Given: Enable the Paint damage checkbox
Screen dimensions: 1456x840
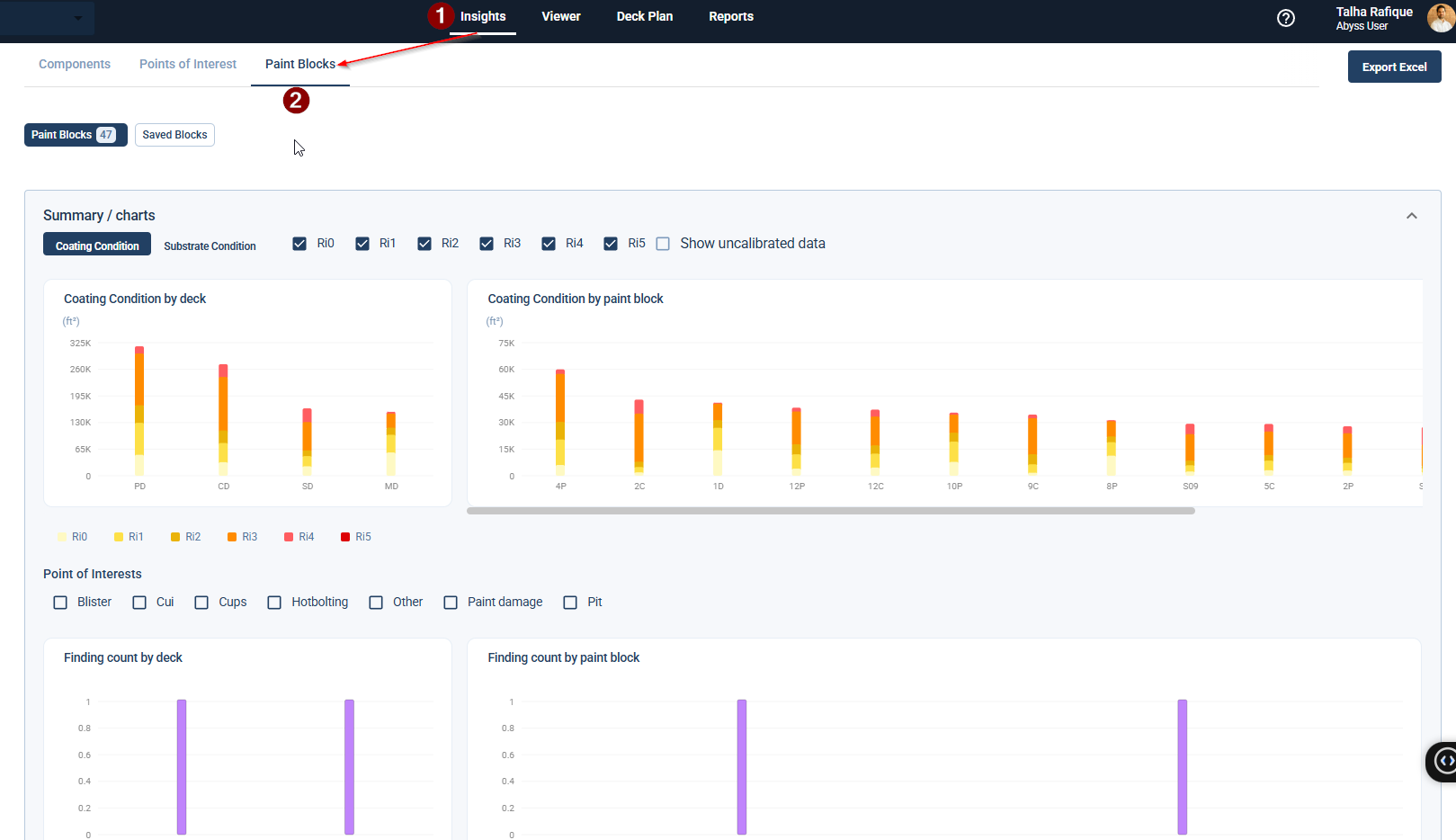Looking at the screenshot, I should tap(451, 603).
